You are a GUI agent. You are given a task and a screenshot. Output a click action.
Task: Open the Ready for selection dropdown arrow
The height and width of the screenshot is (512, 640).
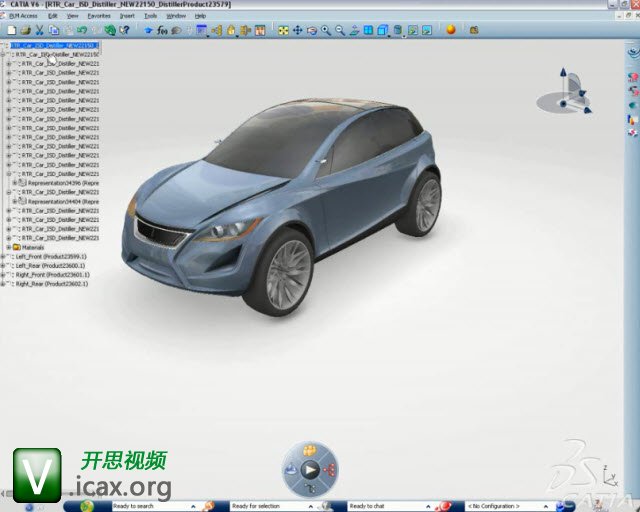click(x=311, y=506)
